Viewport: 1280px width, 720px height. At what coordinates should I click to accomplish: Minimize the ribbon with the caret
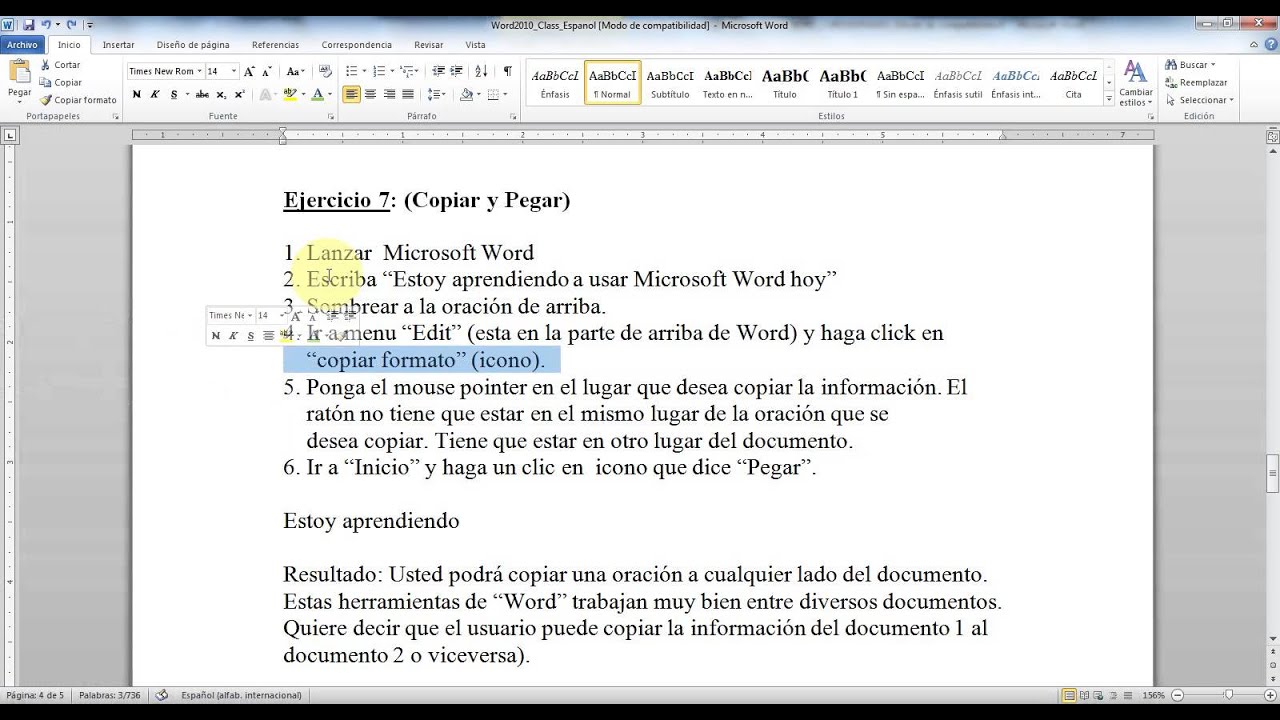click(1252, 44)
